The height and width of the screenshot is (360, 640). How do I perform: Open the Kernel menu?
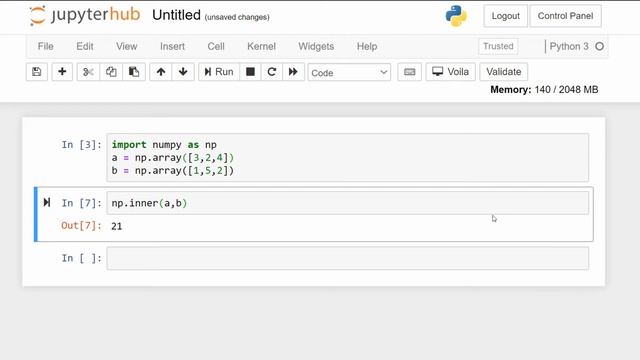[261, 47]
